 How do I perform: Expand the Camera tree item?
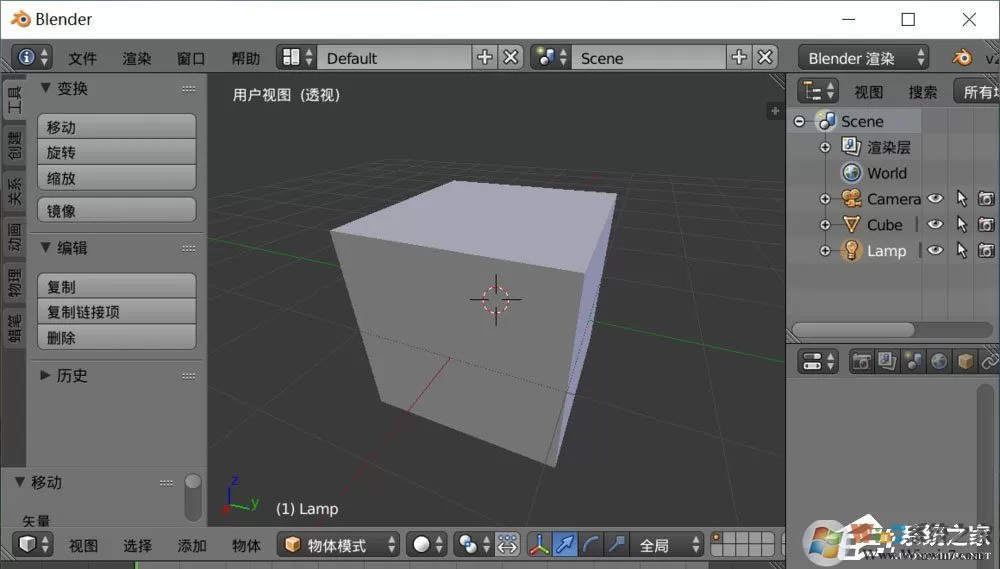(x=825, y=199)
